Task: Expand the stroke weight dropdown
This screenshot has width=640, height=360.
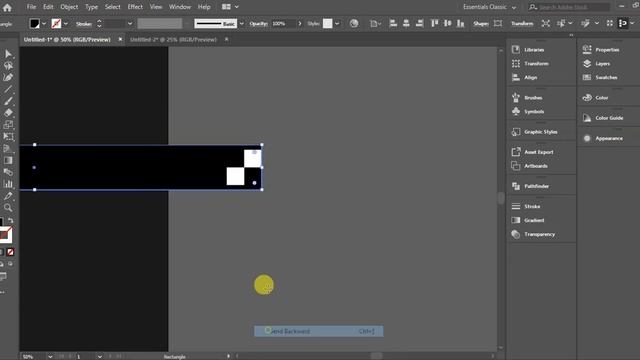Action: [130, 24]
